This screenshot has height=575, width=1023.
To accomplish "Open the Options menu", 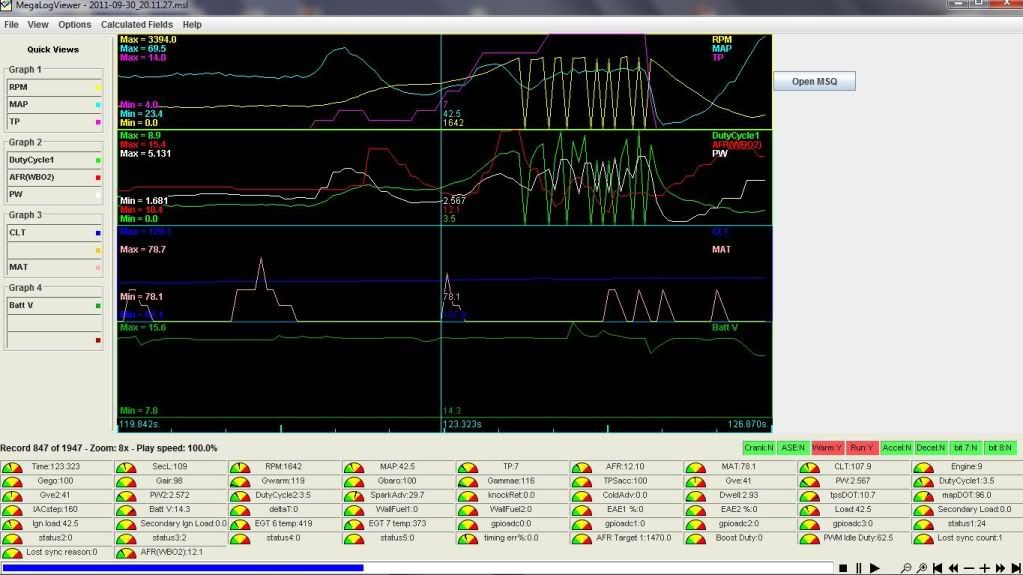I will click(74, 25).
